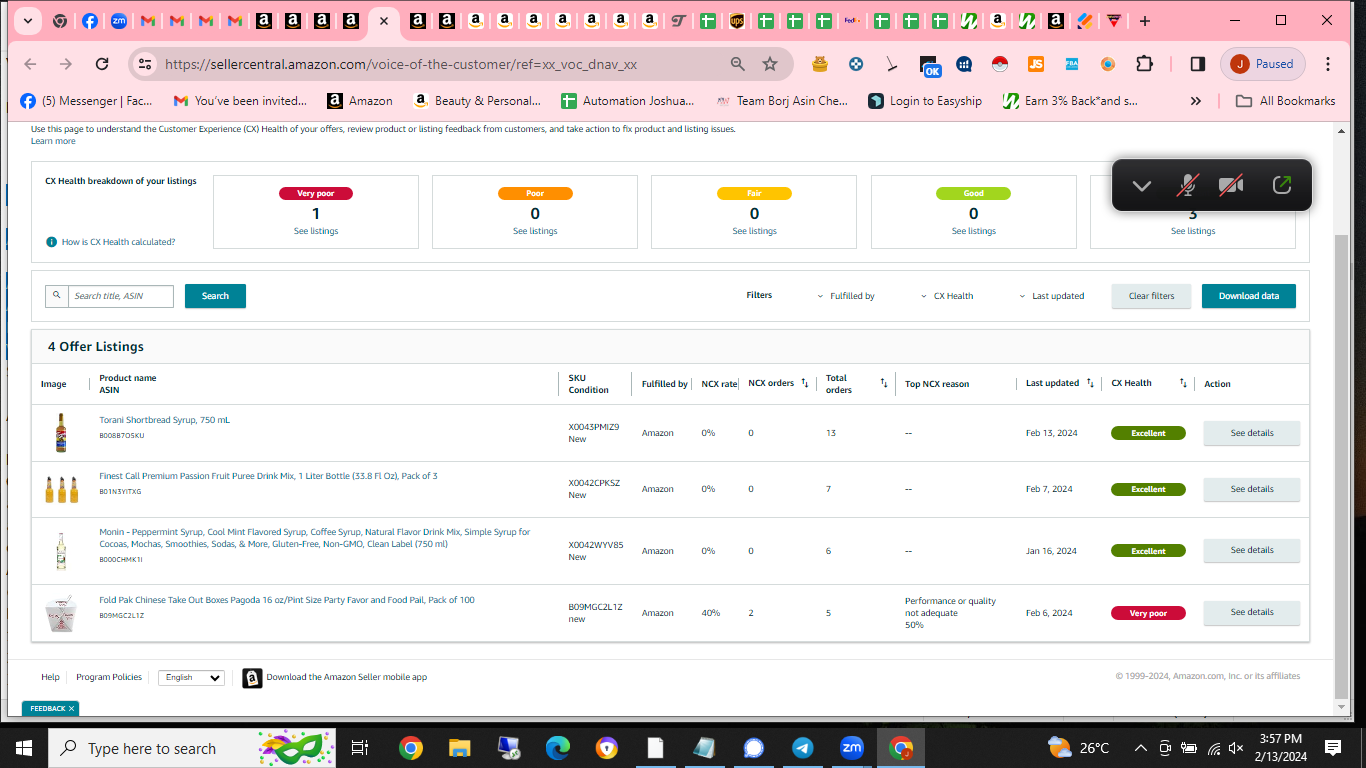The image size is (1366, 768).
Task: Turn on the camera in meeting overlay
Action: click(x=1231, y=185)
